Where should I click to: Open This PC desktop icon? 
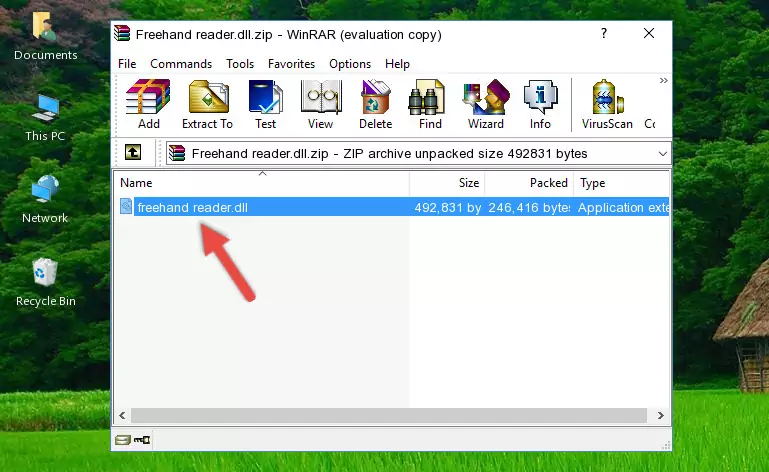point(45,118)
